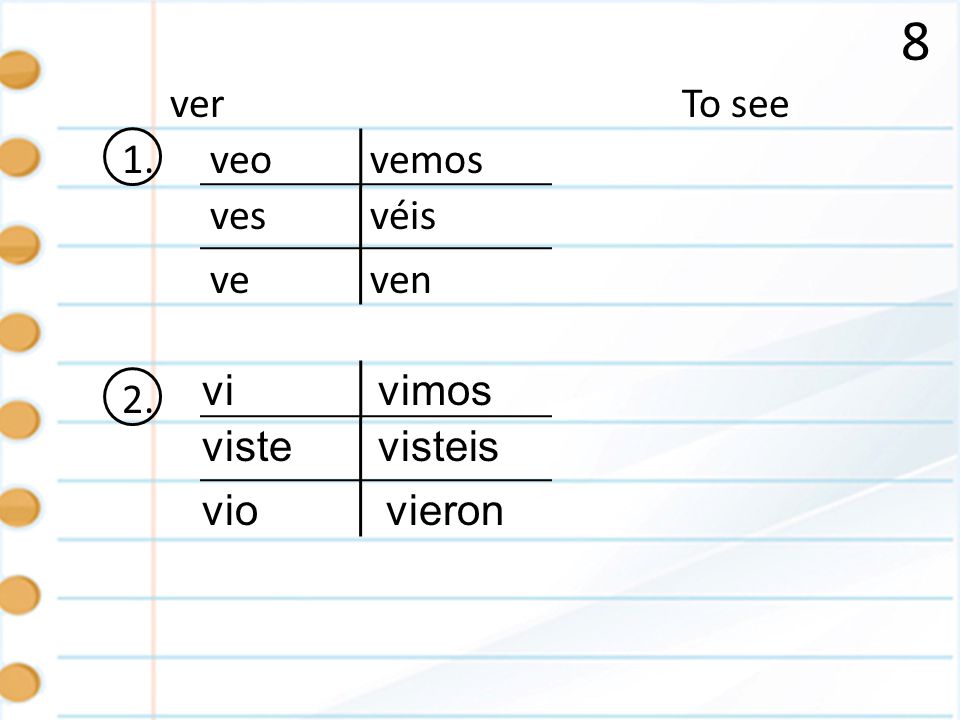960x720 pixels.
Task: Click the slide number 8
Action: tap(915, 42)
